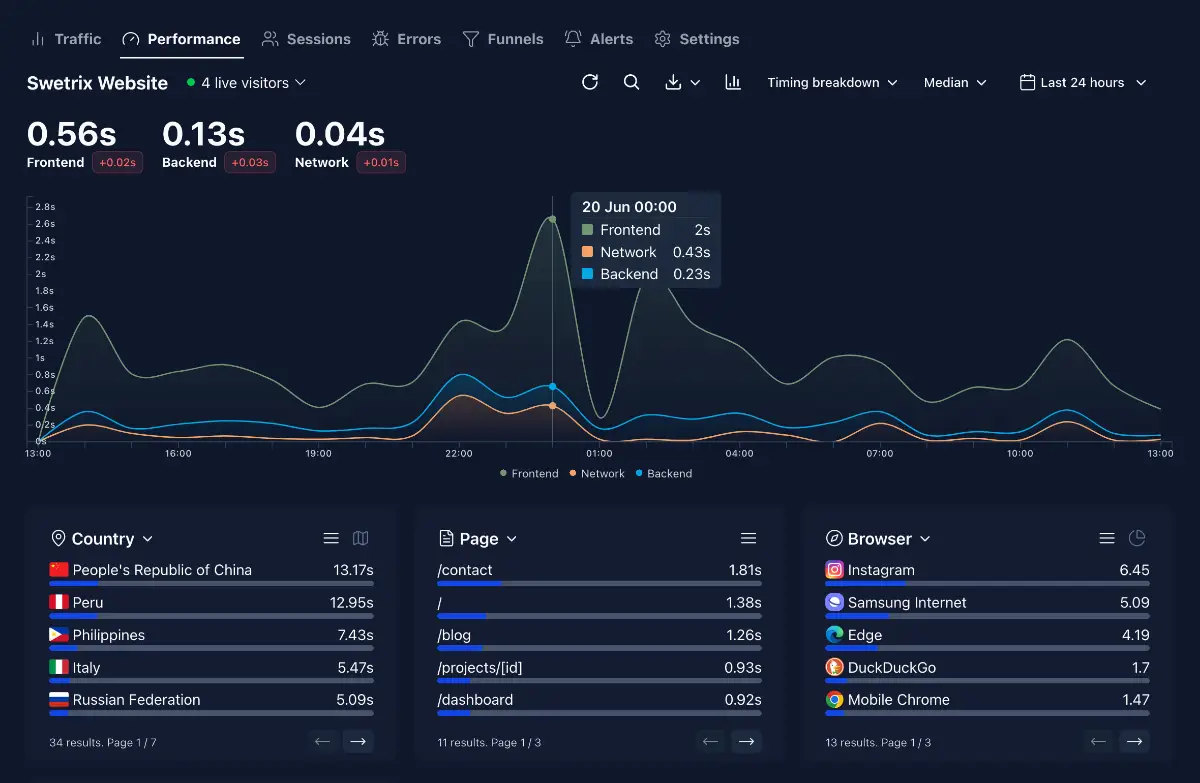Click the bar chart type icon
Screen dimensions: 1200x783
click(x=733, y=82)
